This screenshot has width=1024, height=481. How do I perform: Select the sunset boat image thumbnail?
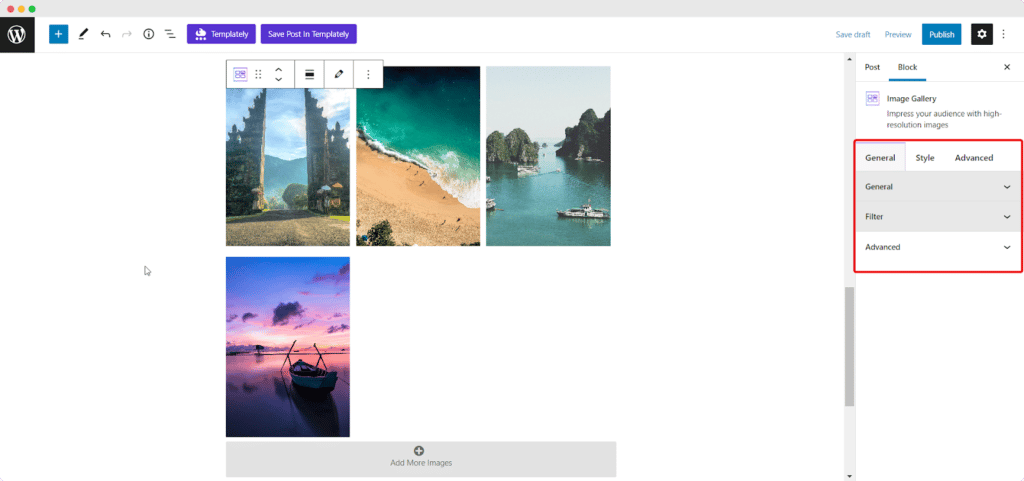click(x=288, y=346)
